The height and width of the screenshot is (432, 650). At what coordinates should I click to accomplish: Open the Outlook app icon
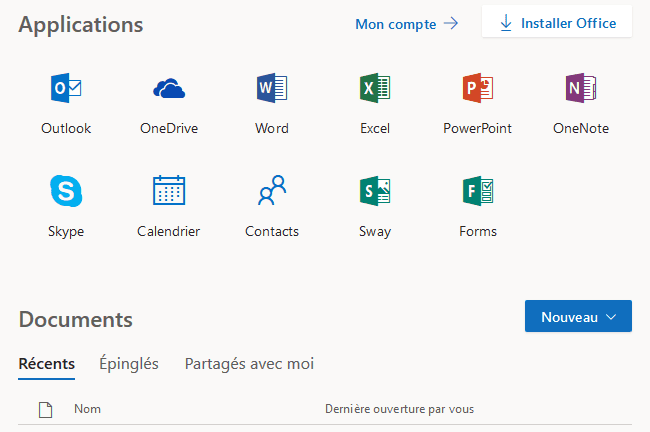66,88
